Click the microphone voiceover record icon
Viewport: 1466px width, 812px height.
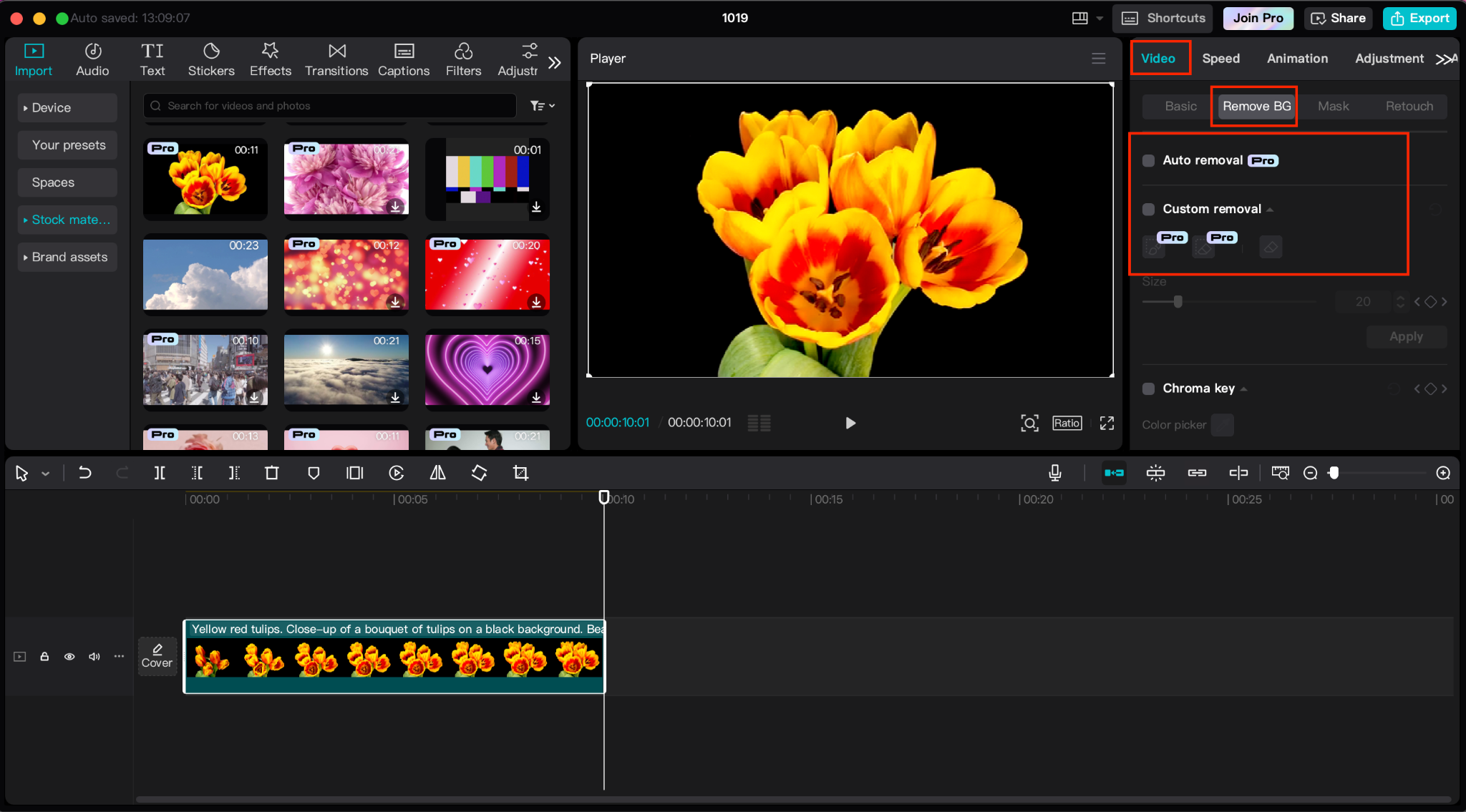1054,473
